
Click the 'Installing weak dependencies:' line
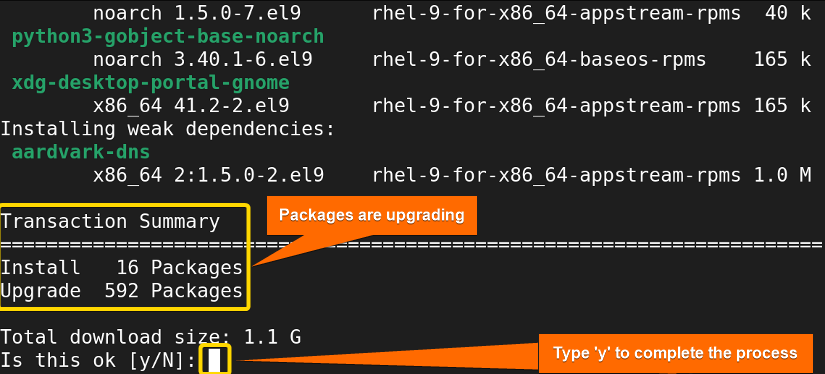point(168,129)
